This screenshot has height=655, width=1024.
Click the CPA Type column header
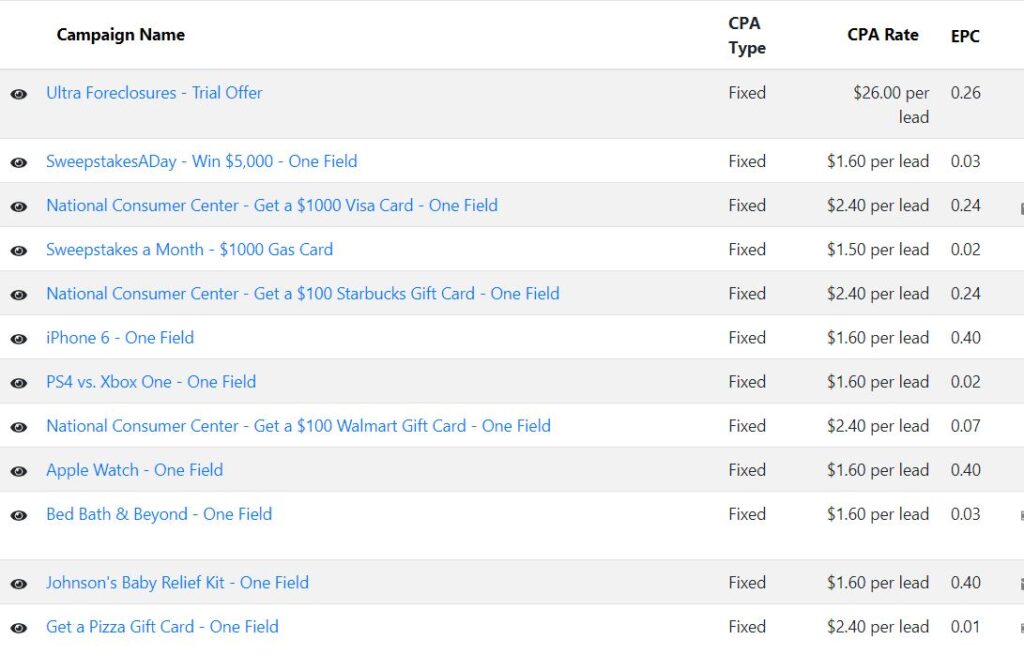click(x=746, y=35)
